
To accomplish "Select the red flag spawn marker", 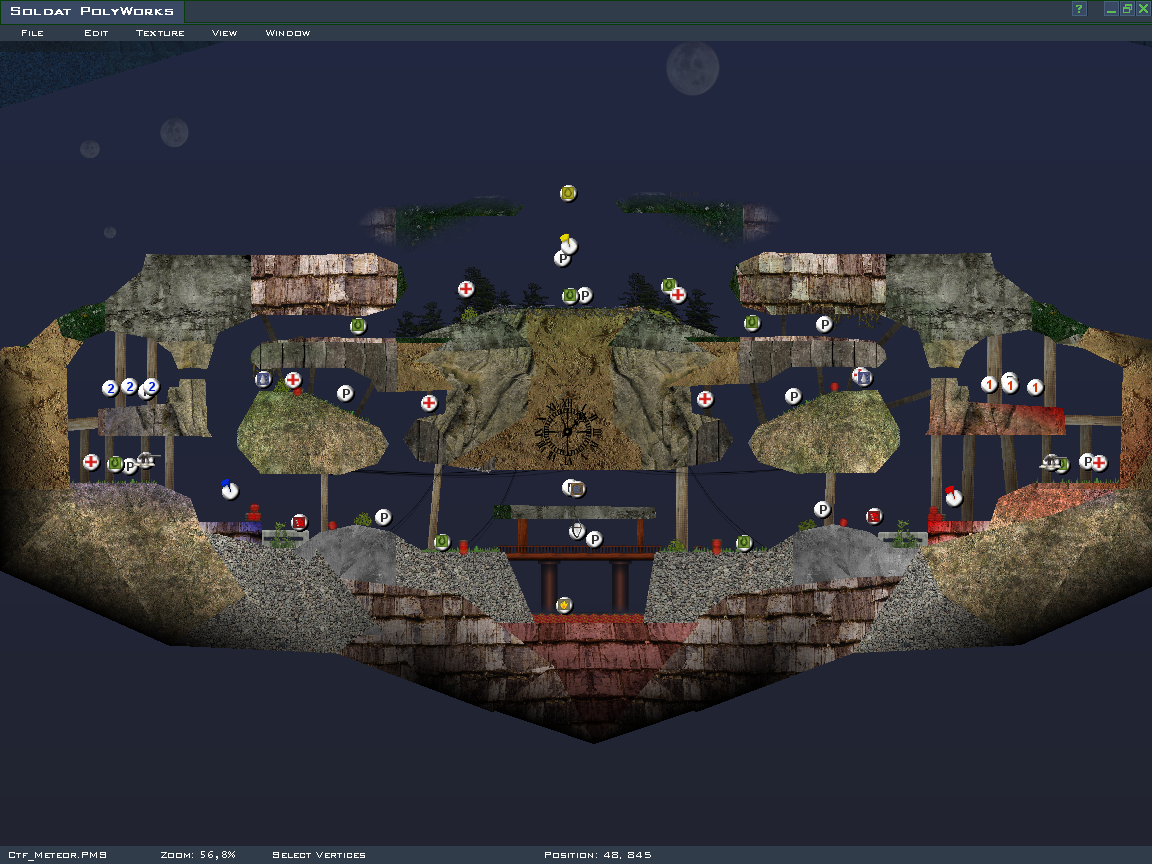I will click(x=953, y=496).
